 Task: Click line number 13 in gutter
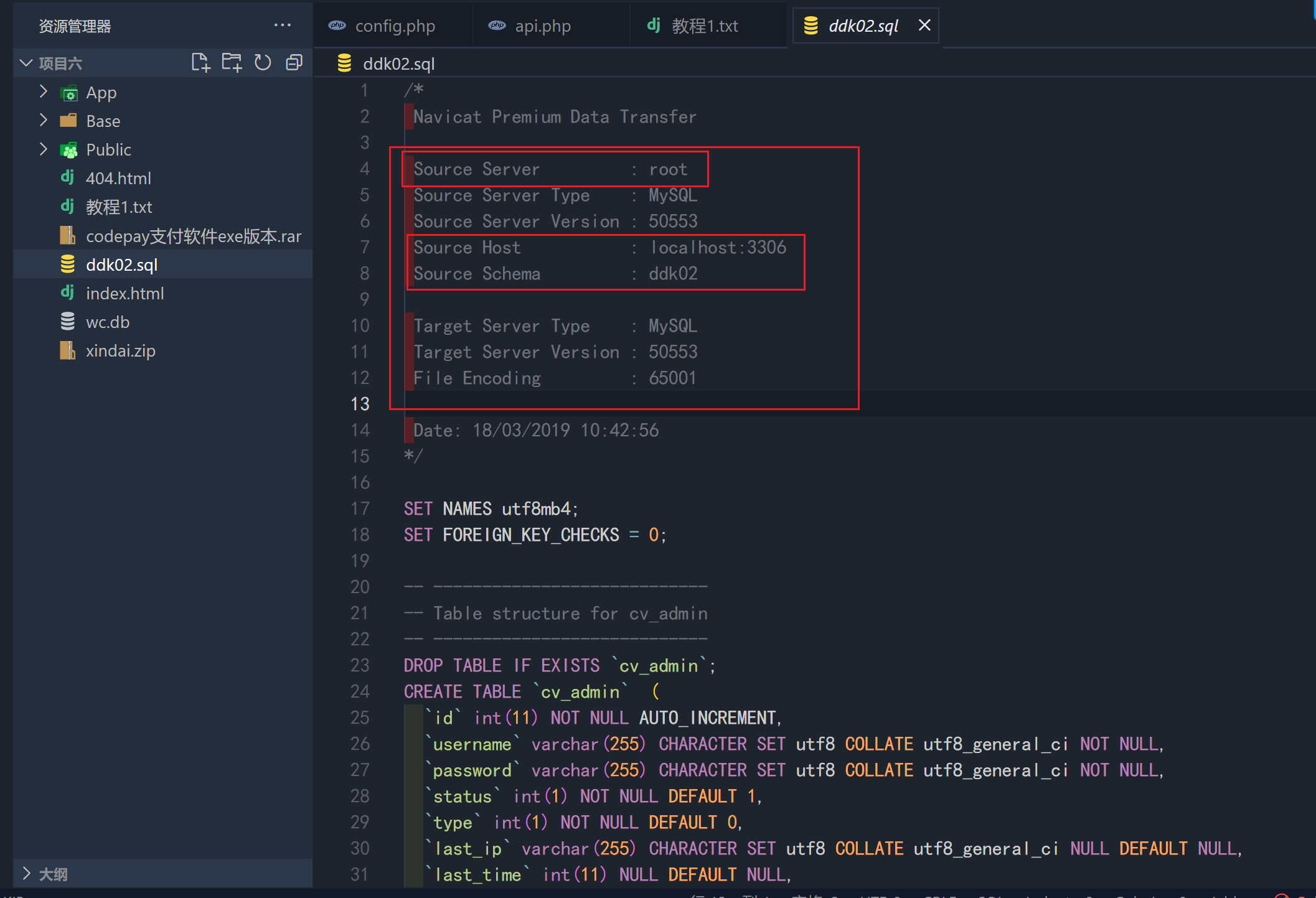point(360,404)
